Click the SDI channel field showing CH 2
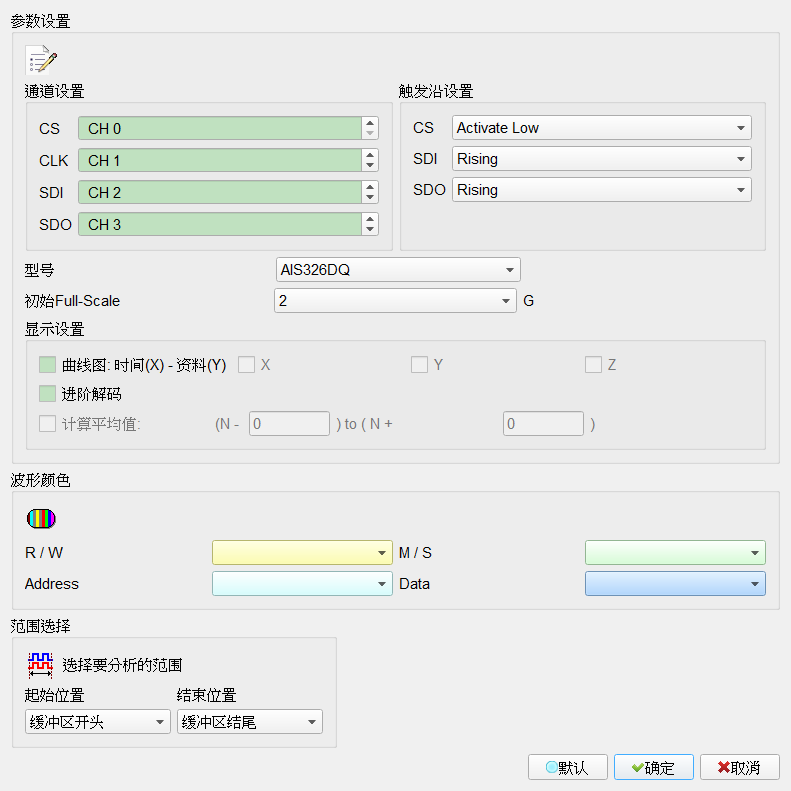 click(x=220, y=192)
